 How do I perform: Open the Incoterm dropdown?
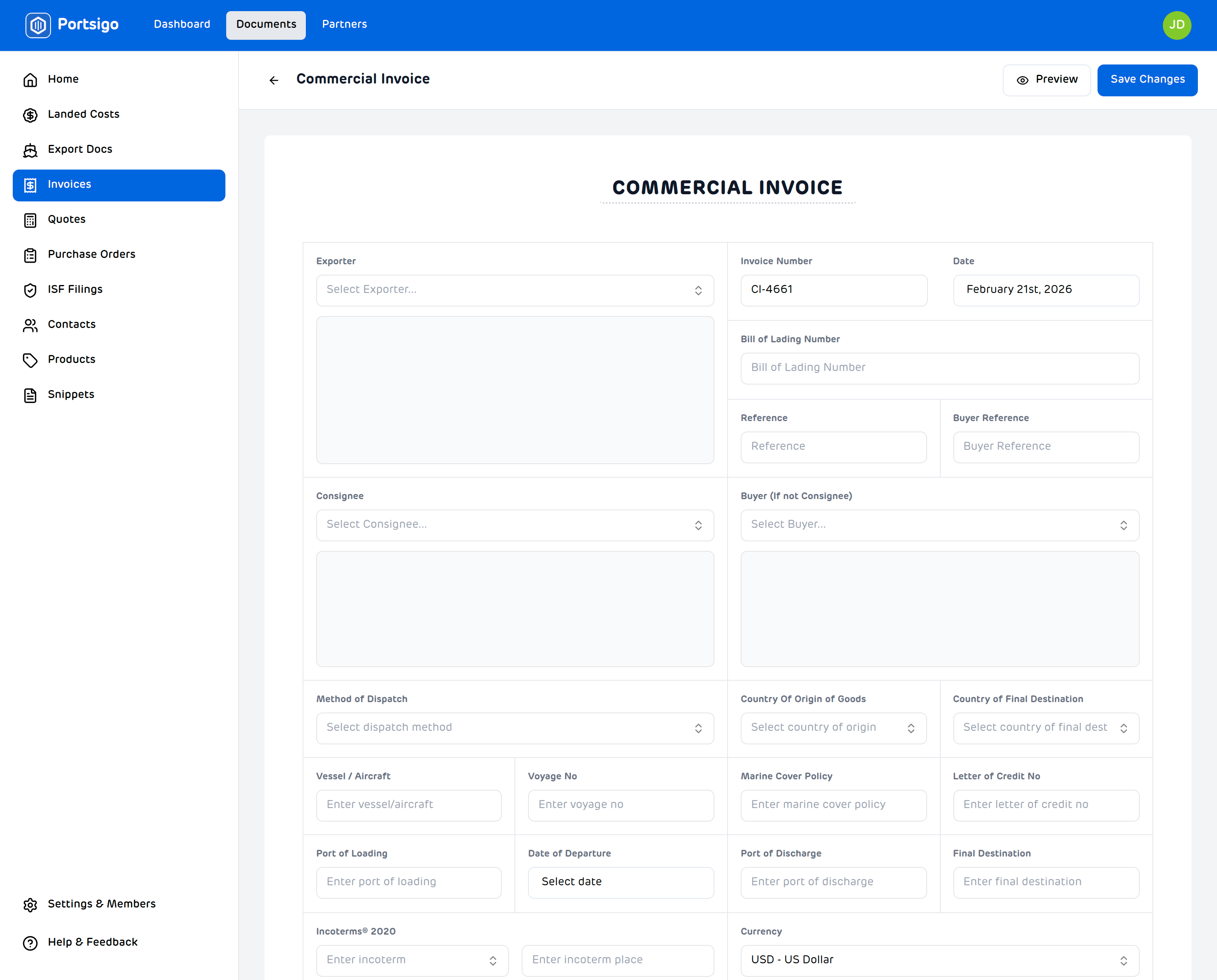pos(412,960)
